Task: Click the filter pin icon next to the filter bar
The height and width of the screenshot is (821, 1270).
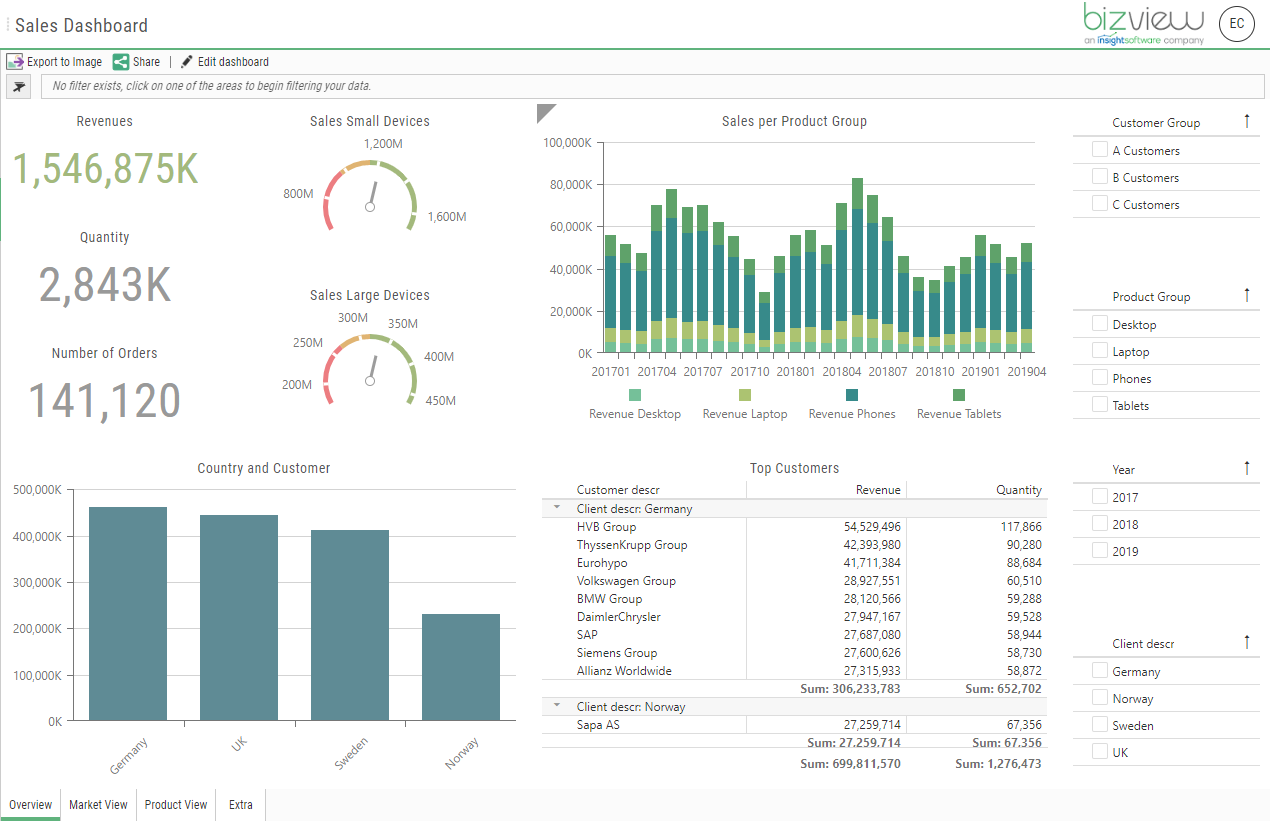Action: click(x=18, y=87)
